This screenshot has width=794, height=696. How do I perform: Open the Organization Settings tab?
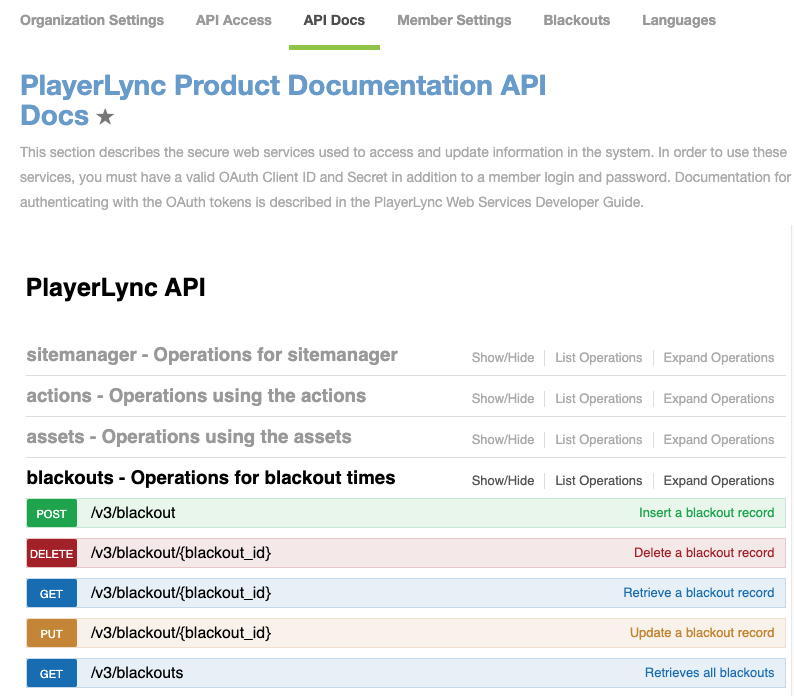coord(92,20)
